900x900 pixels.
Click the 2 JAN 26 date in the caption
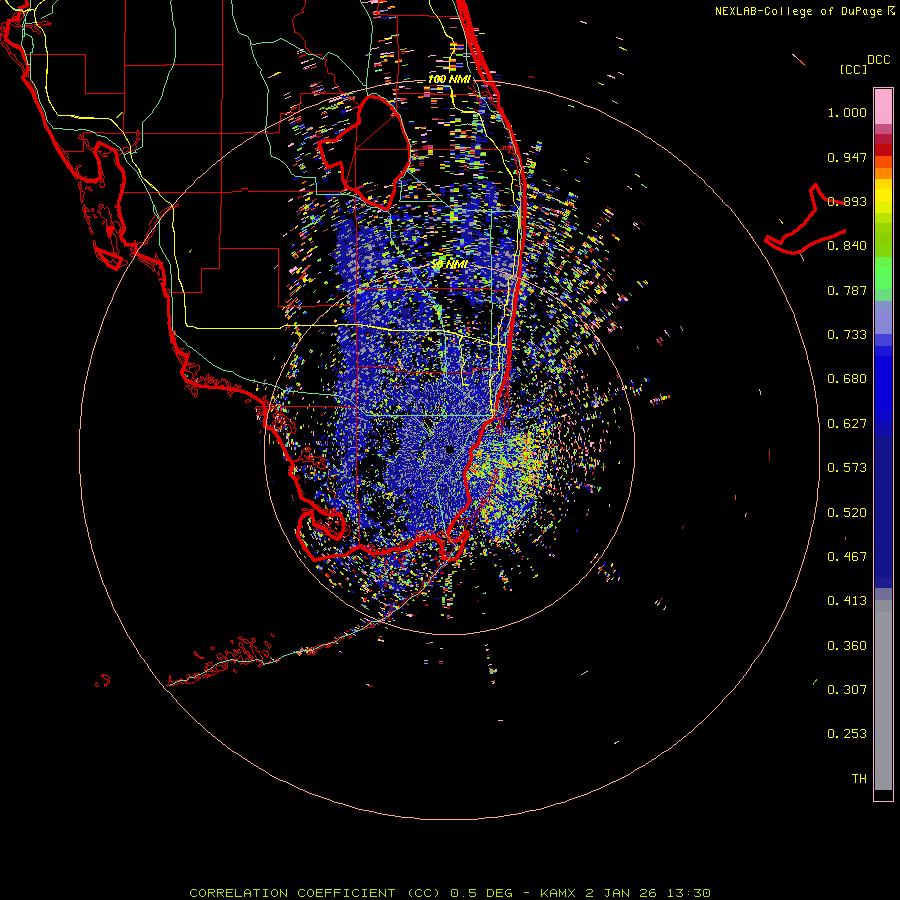pyautogui.click(x=620, y=893)
